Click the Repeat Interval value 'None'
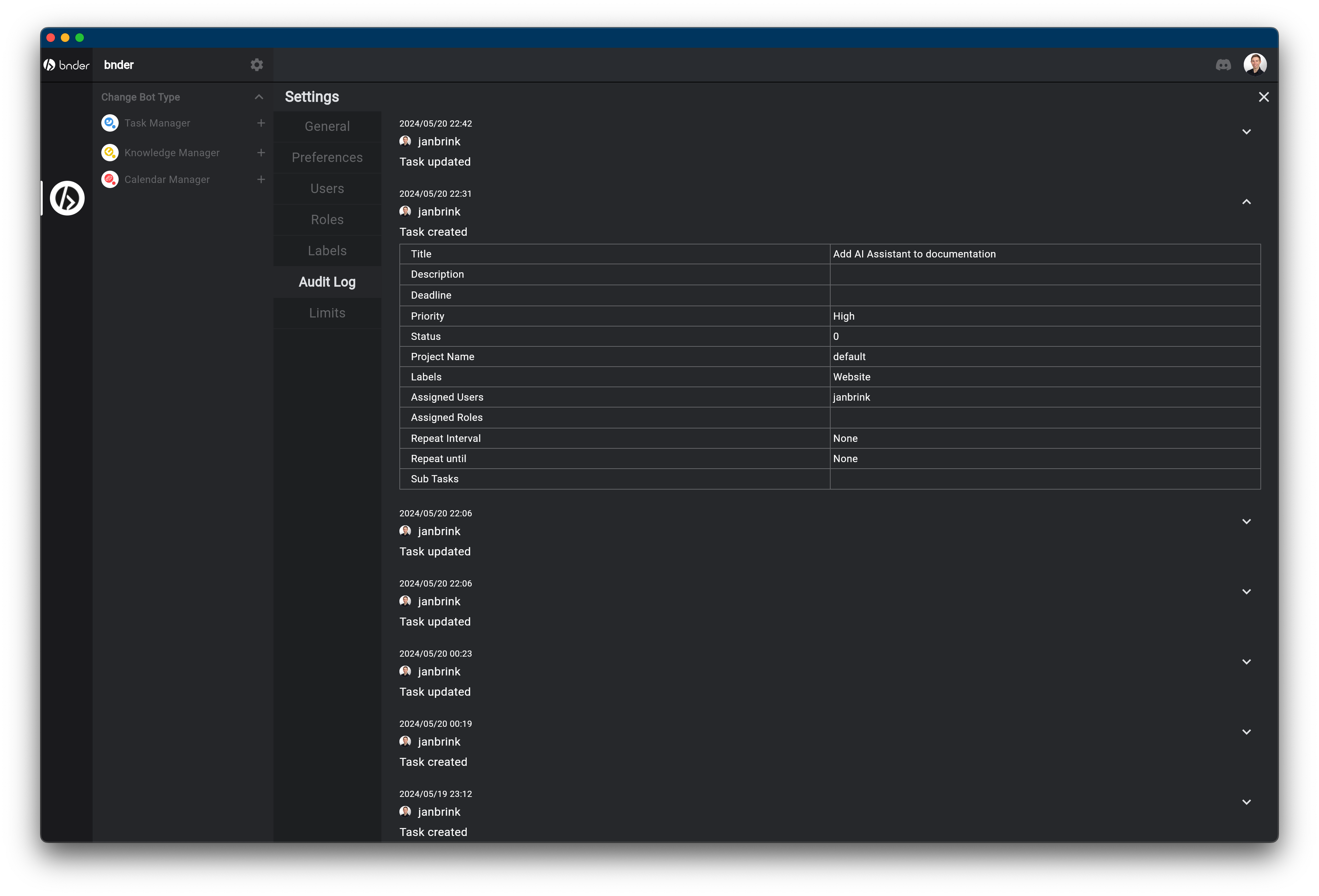This screenshot has height=896, width=1319. (x=845, y=438)
